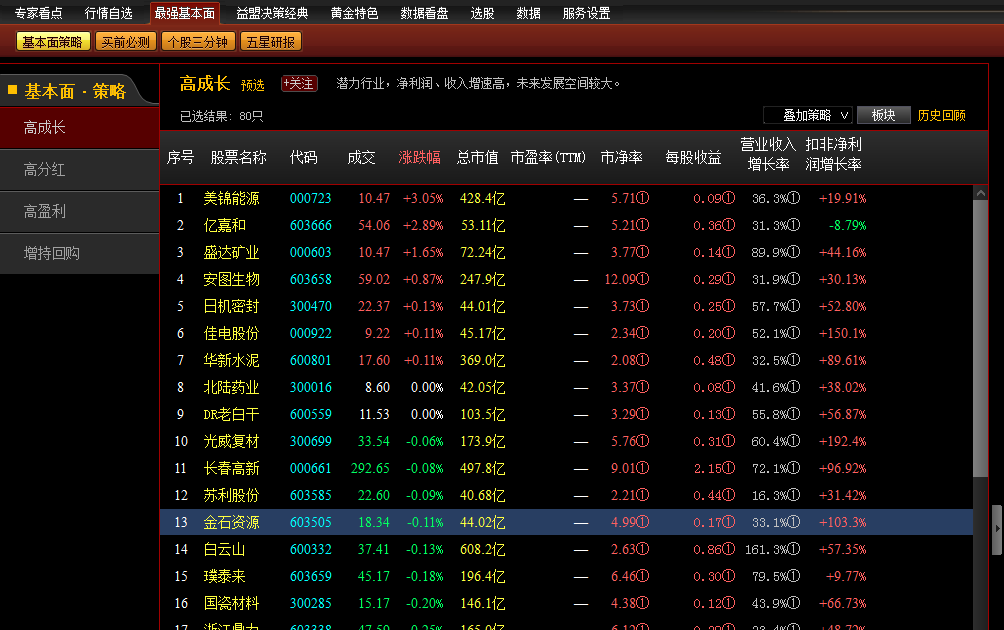Click info icon beside 安图生物 市净率 12.09
The height and width of the screenshot is (630, 1004).
point(644,280)
